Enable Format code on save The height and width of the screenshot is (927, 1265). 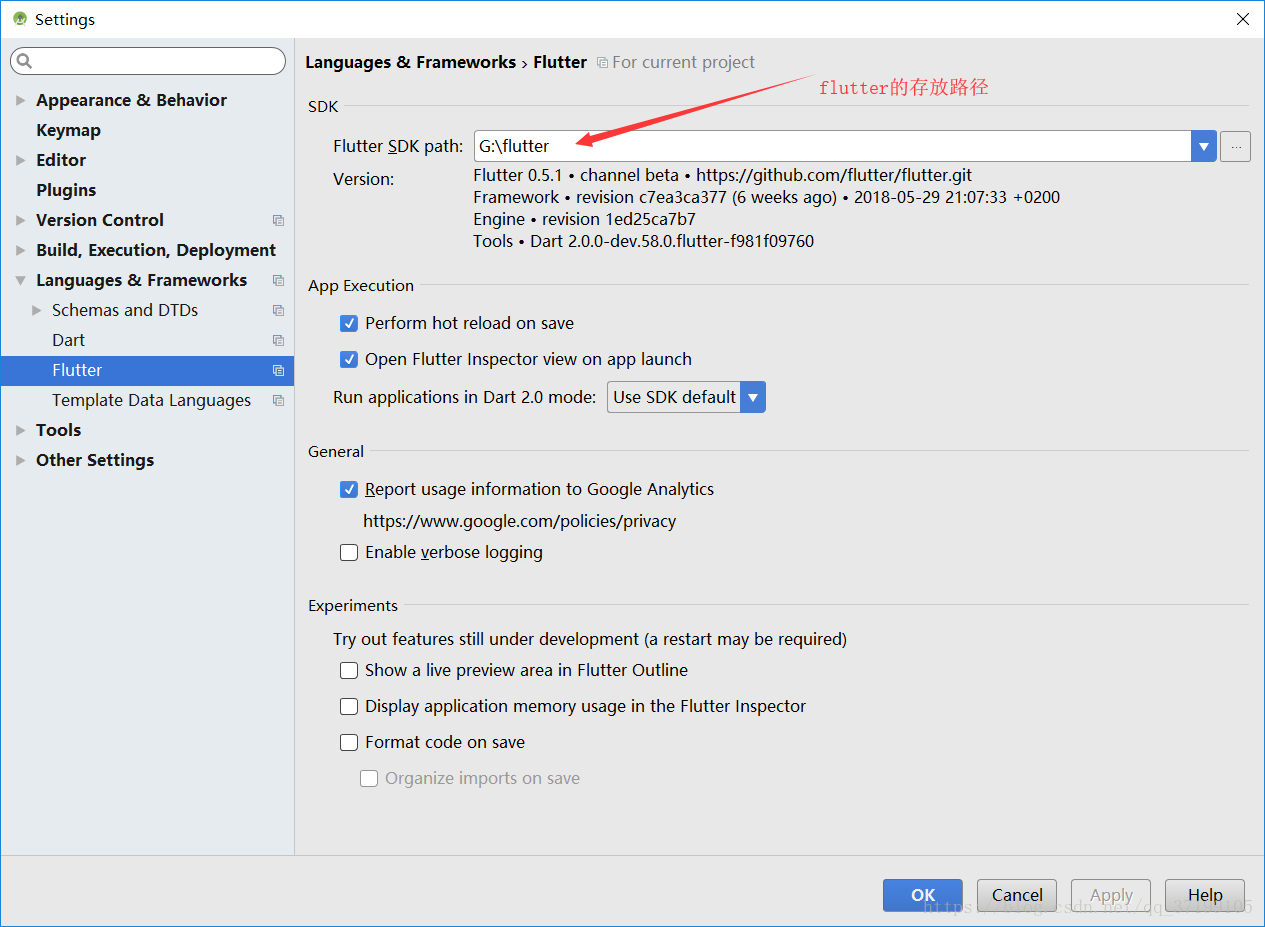click(x=349, y=742)
